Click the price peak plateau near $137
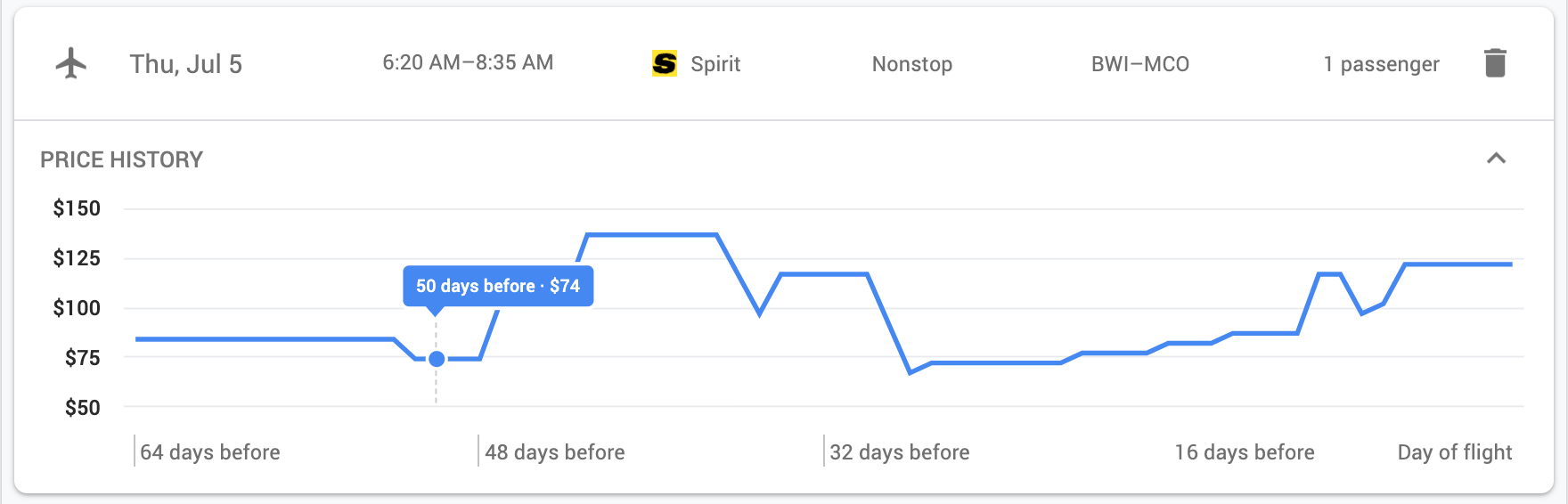1568x504 pixels. [x=651, y=234]
